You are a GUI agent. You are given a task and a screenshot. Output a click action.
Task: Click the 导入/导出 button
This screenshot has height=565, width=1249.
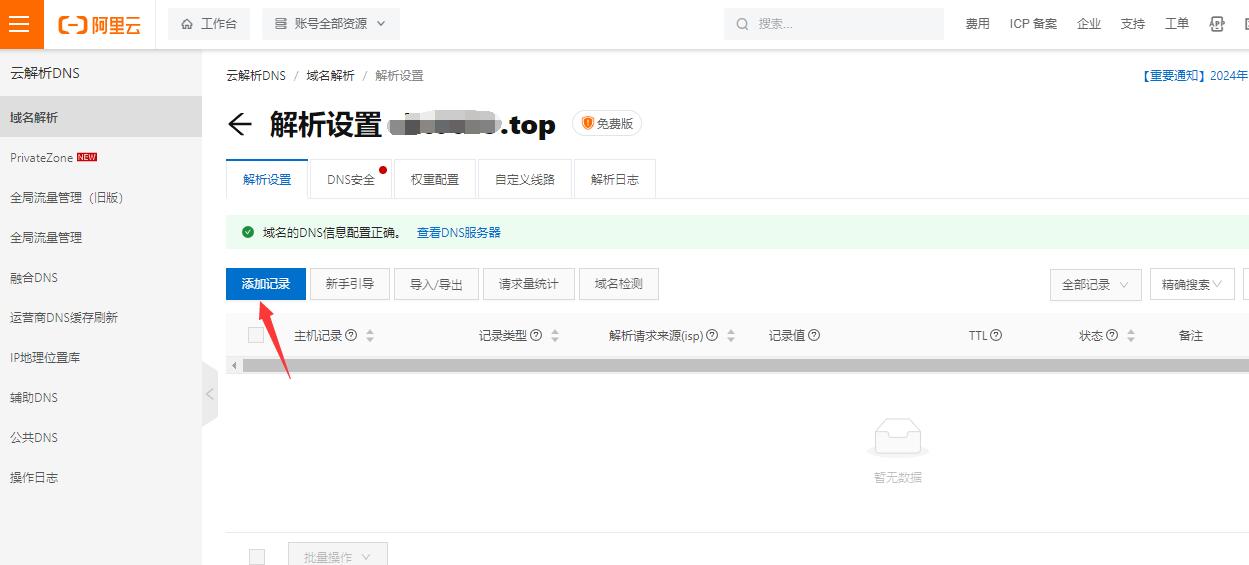[436, 284]
